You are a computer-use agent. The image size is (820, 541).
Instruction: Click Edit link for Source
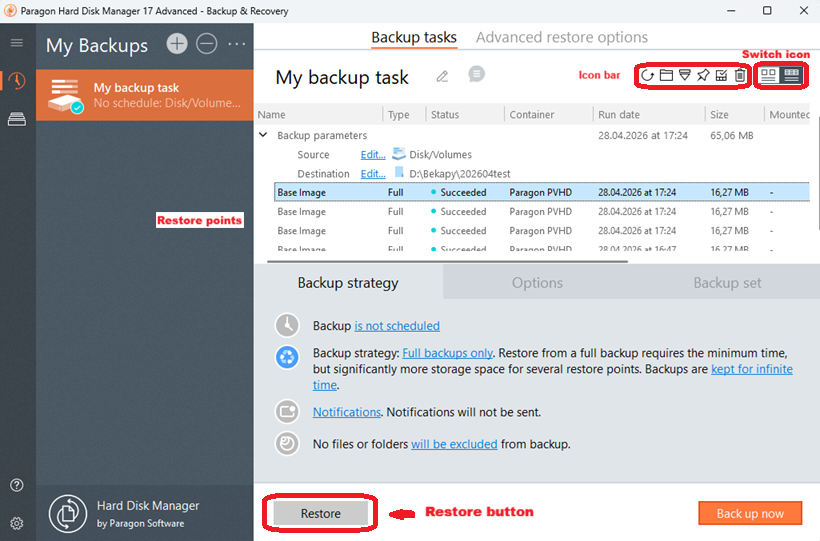(373, 154)
